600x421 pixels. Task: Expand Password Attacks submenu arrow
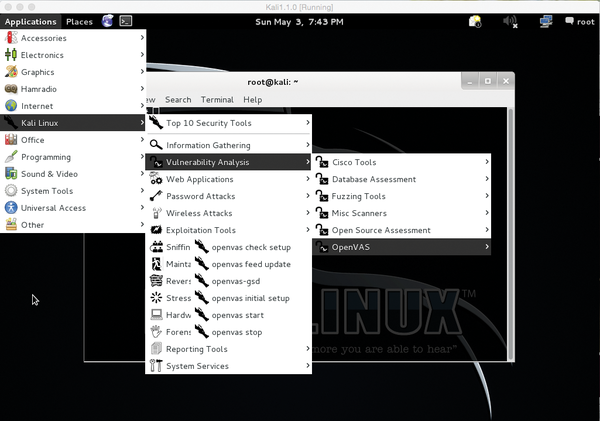(x=308, y=196)
